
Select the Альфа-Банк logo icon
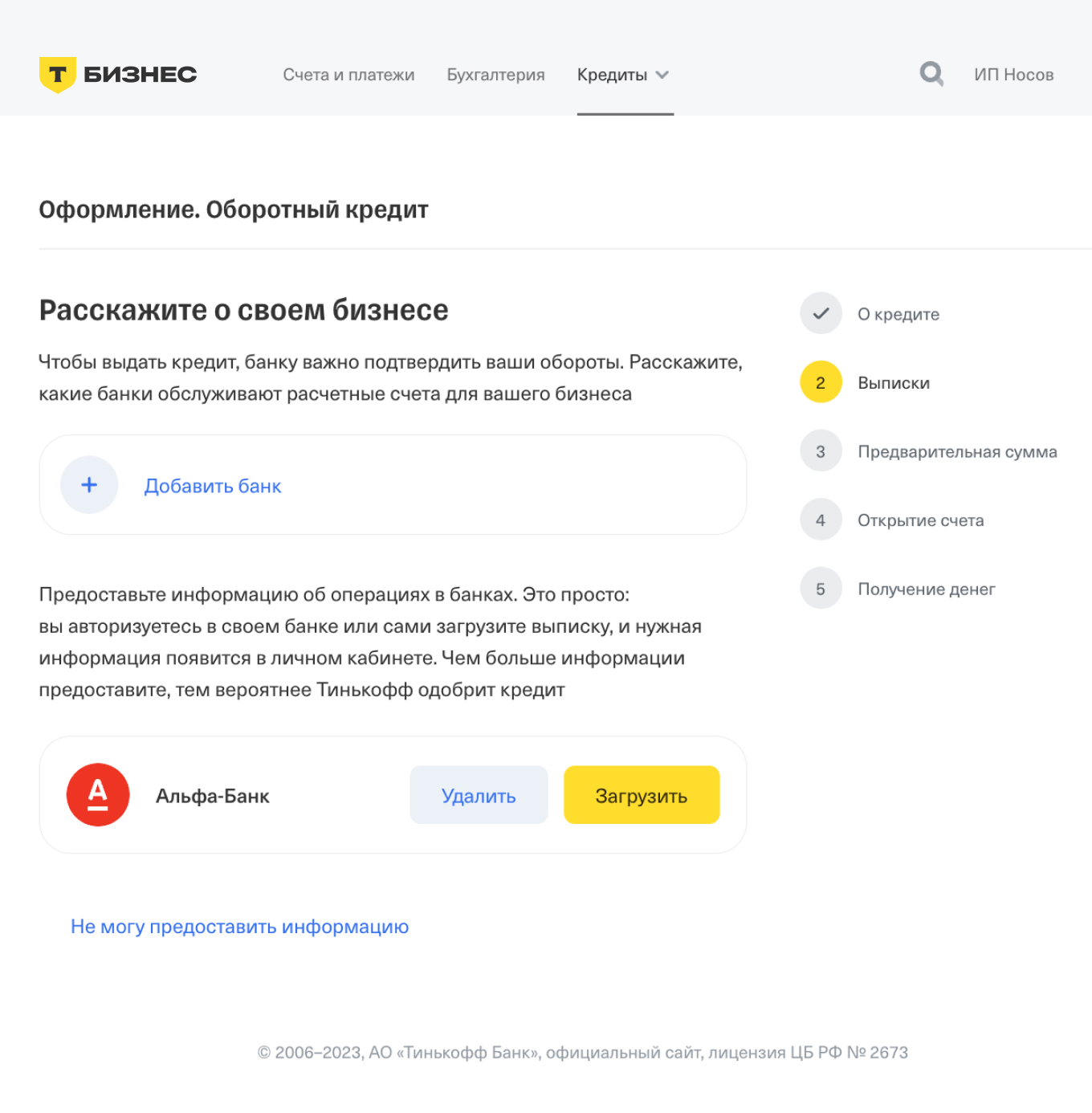[97, 795]
